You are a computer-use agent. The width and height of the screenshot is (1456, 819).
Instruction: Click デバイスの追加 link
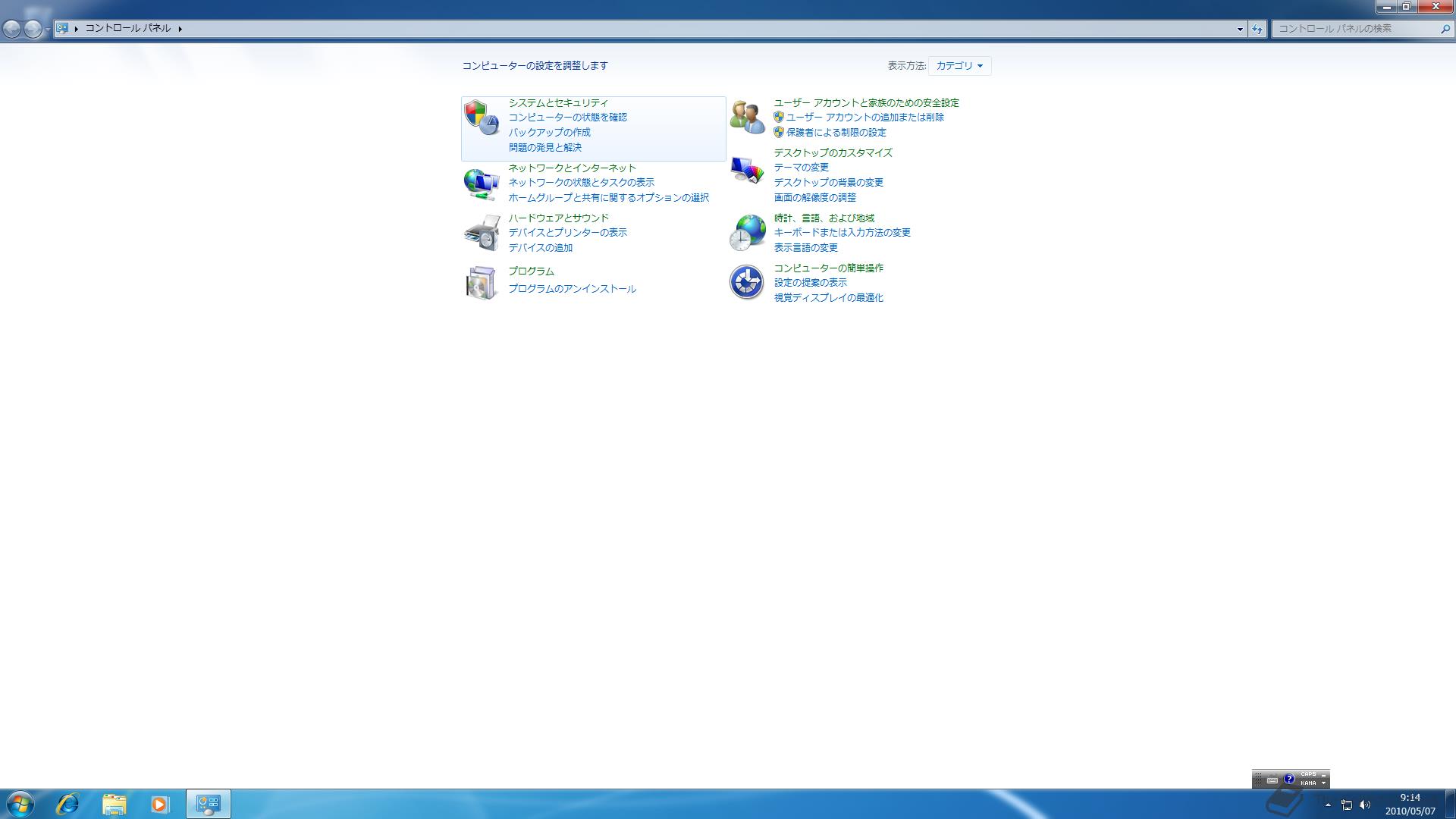pos(540,247)
